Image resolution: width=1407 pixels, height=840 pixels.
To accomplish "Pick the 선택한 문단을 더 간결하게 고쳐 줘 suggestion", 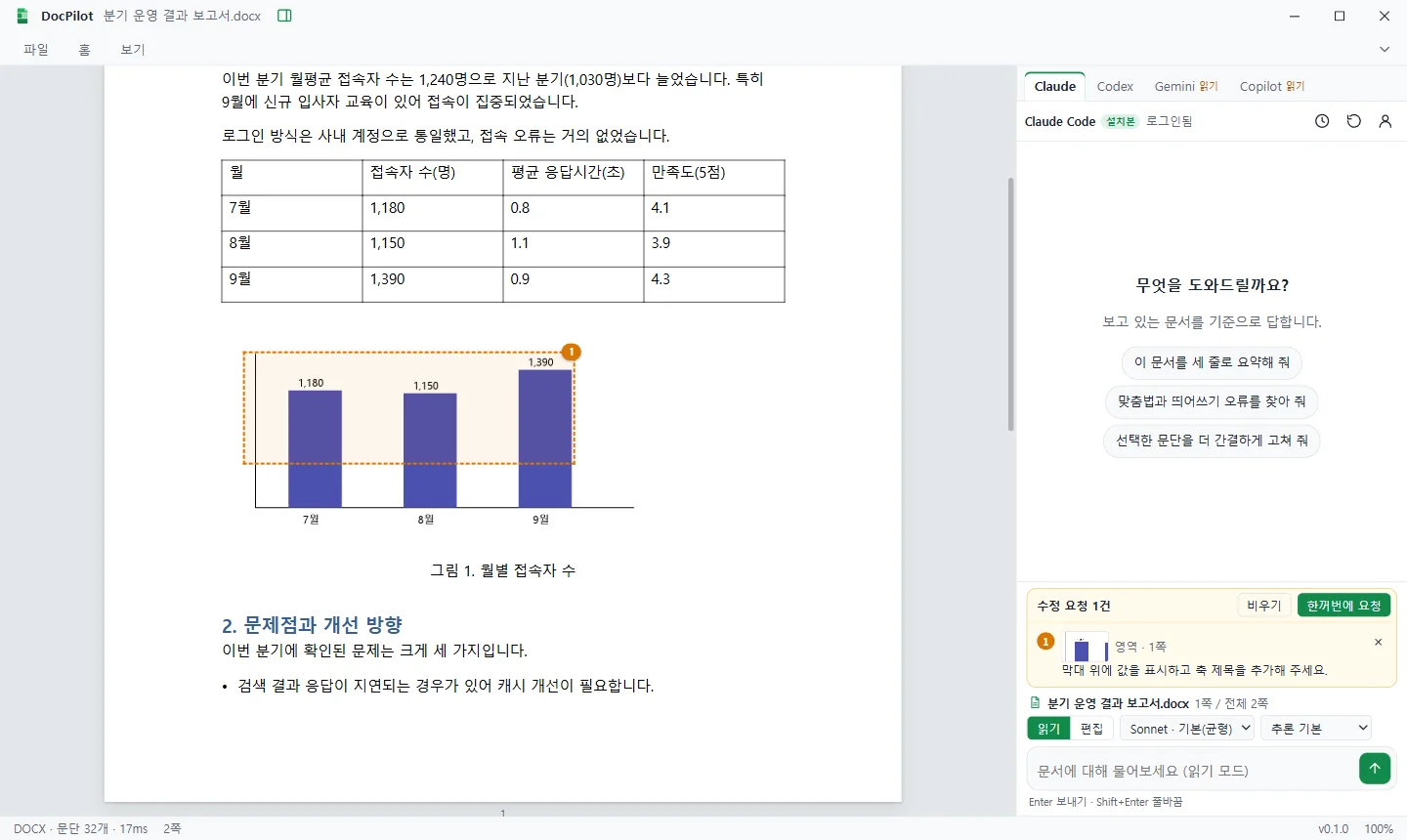I will [1212, 441].
